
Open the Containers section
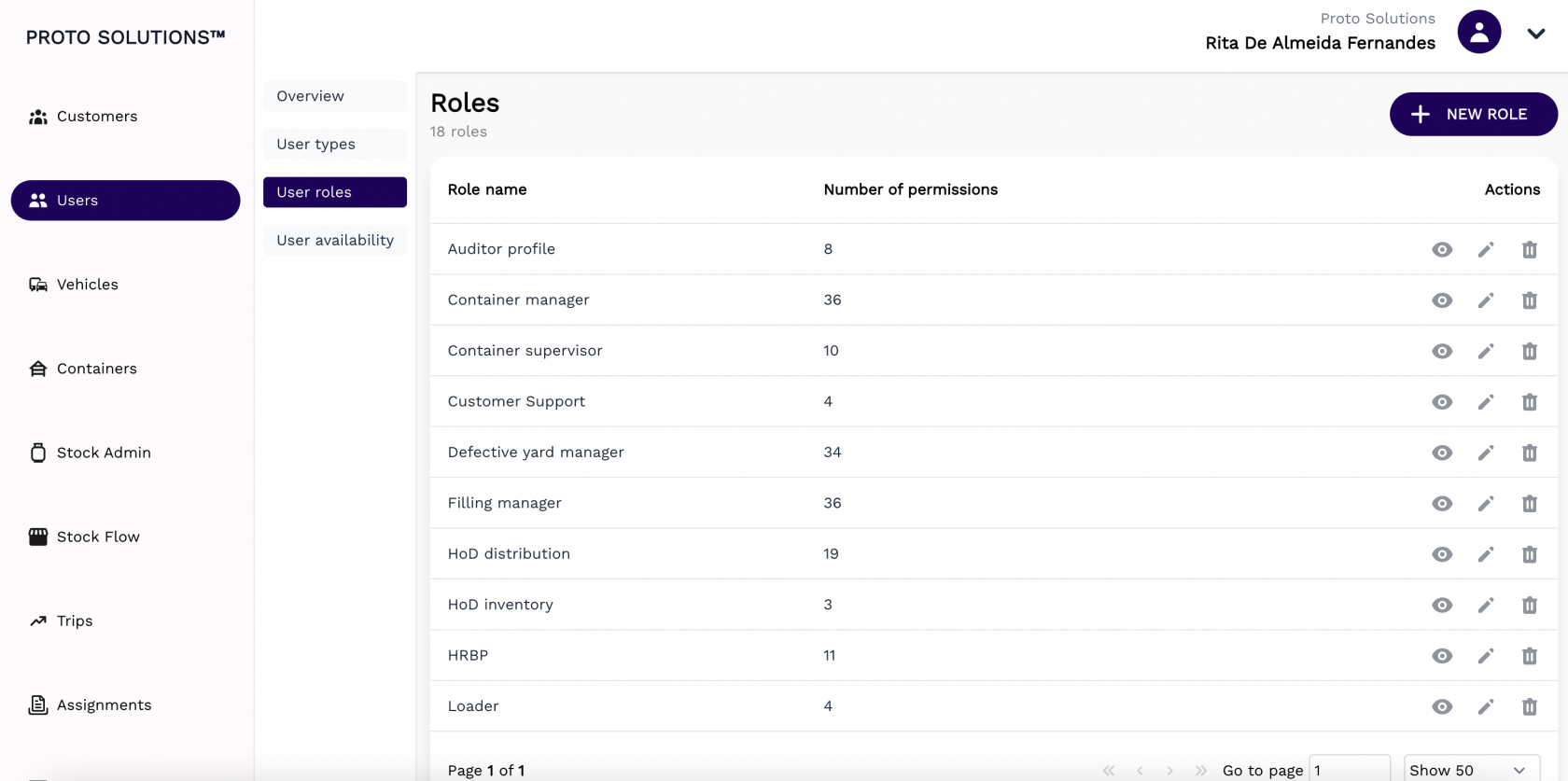click(125, 369)
